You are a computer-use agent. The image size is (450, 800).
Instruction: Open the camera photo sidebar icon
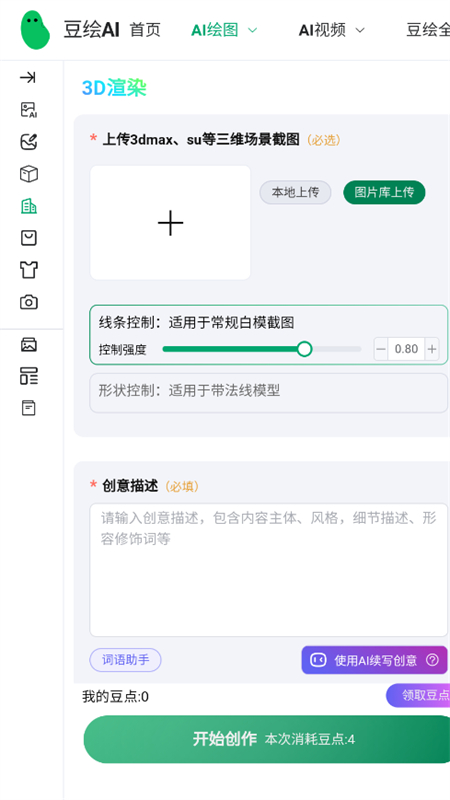coord(29,302)
